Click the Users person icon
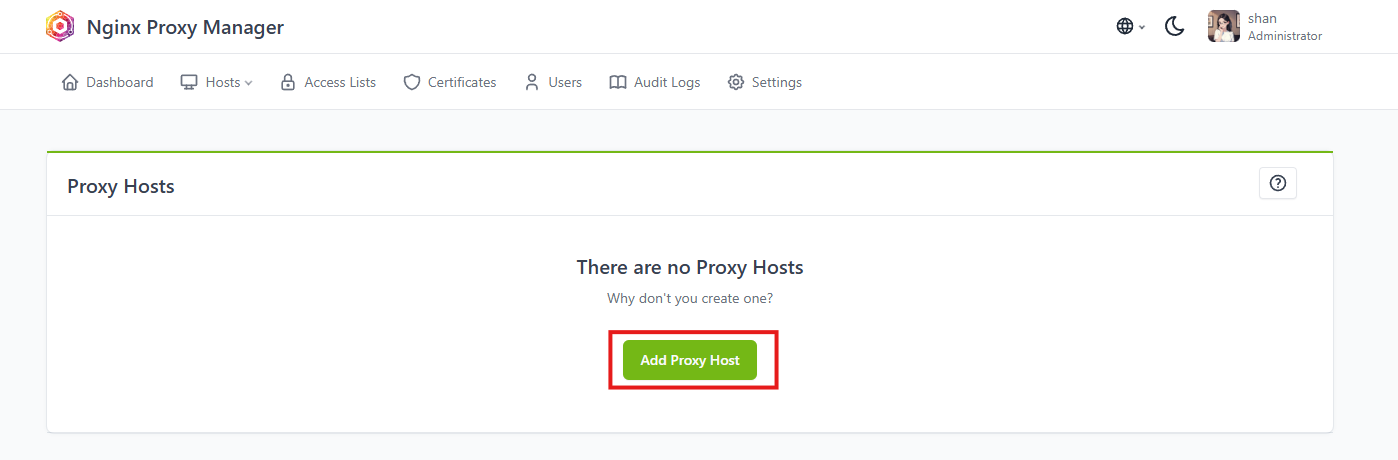The image size is (1398, 460). point(532,82)
